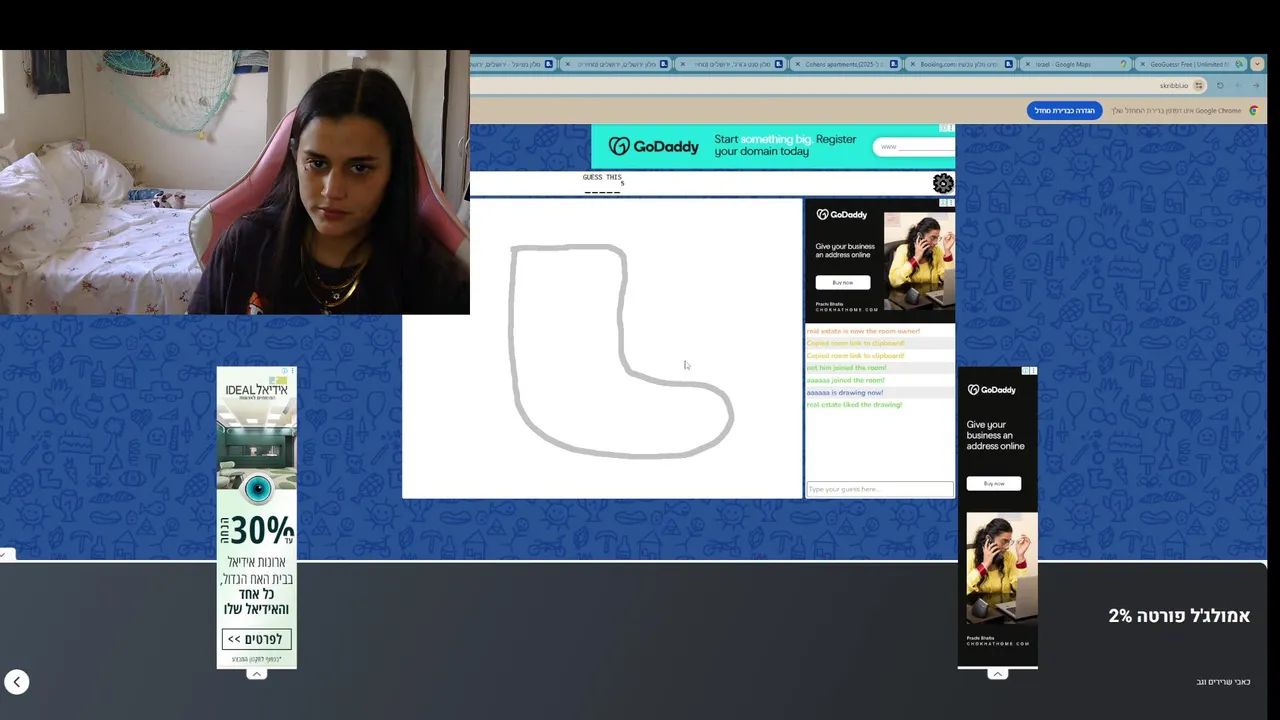The width and height of the screenshot is (1280, 720).
Task: Click 'aaaaaa is drawing now!' chat message
Action: [x=845, y=392]
